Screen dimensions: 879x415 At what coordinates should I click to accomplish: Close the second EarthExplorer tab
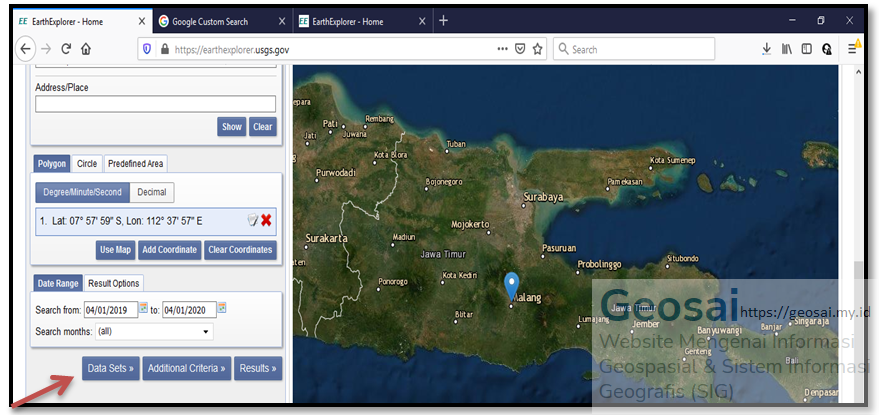pyautogui.click(x=422, y=21)
